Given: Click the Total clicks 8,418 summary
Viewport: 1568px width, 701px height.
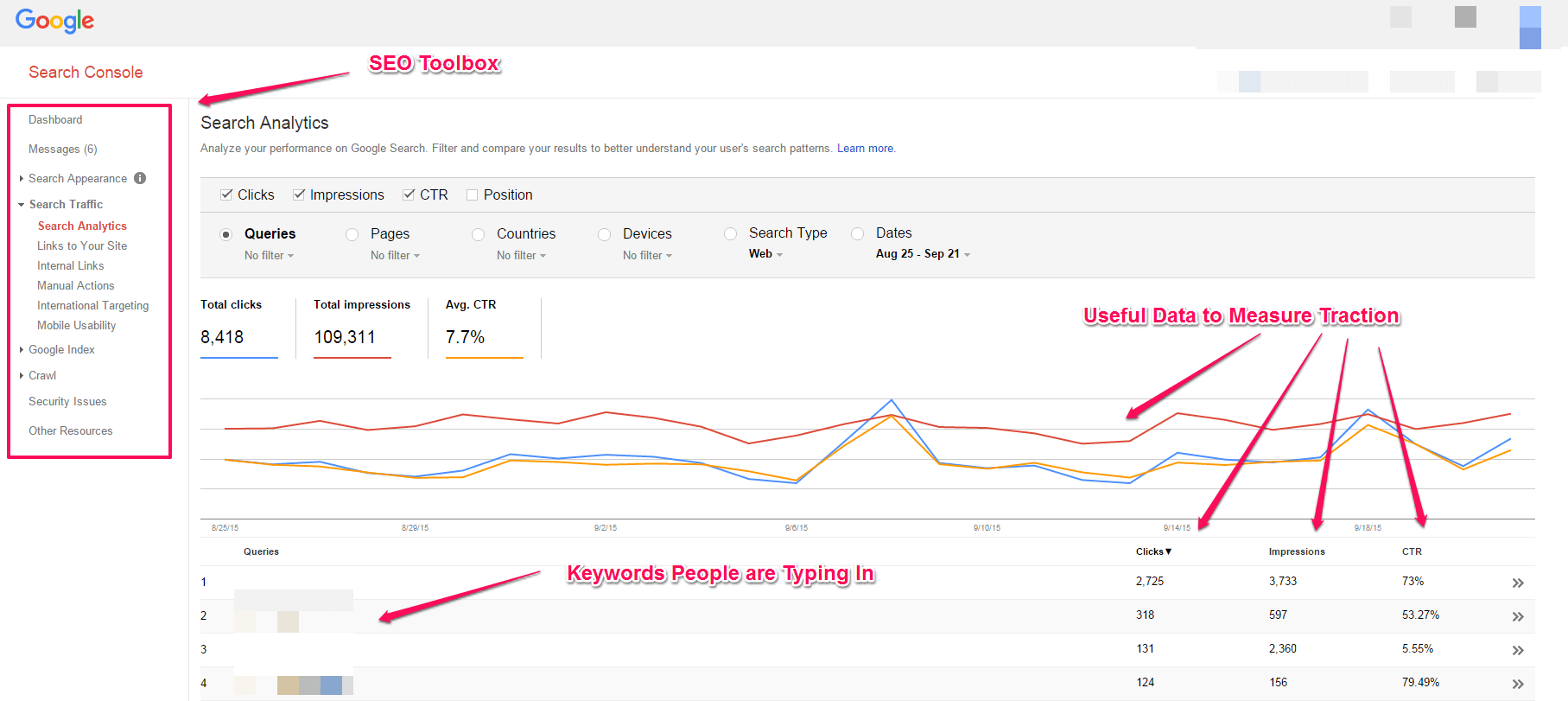Looking at the screenshot, I should click(x=239, y=327).
